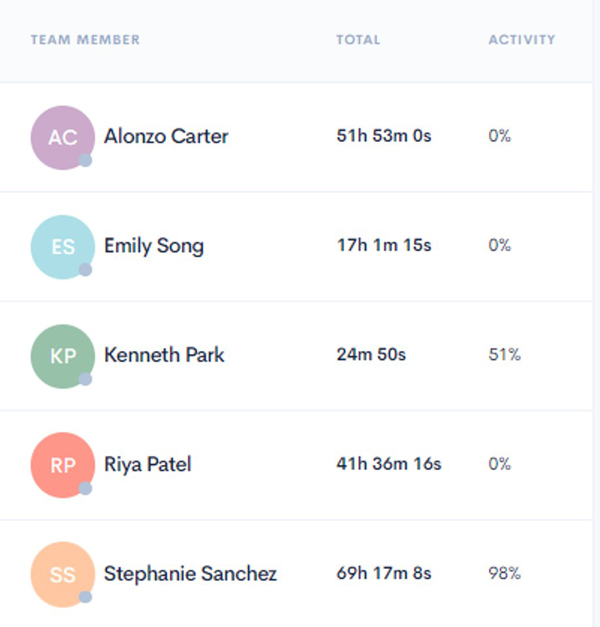
Task: Sort by Total column header
Action: click(x=358, y=40)
